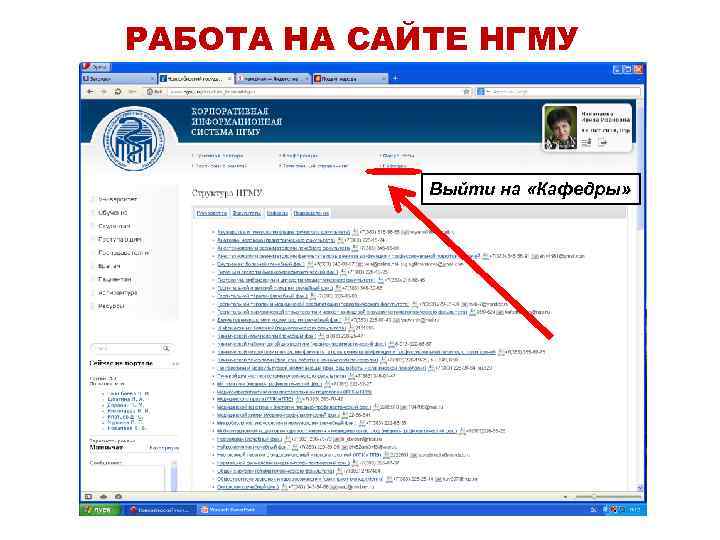Open 'Ресурсы' in the left sidebar
Viewport: 720px width, 540px height.
(111, 306)
